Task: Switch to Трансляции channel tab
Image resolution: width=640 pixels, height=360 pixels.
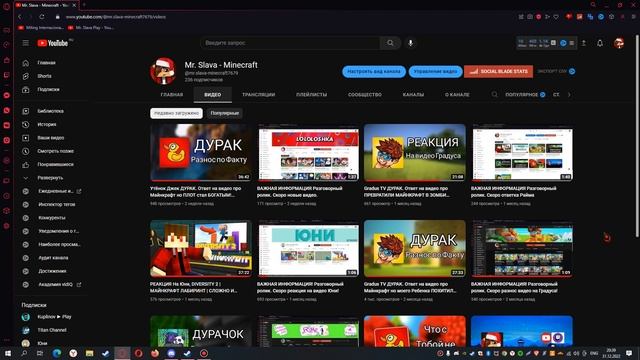Action: coord(258,95)
